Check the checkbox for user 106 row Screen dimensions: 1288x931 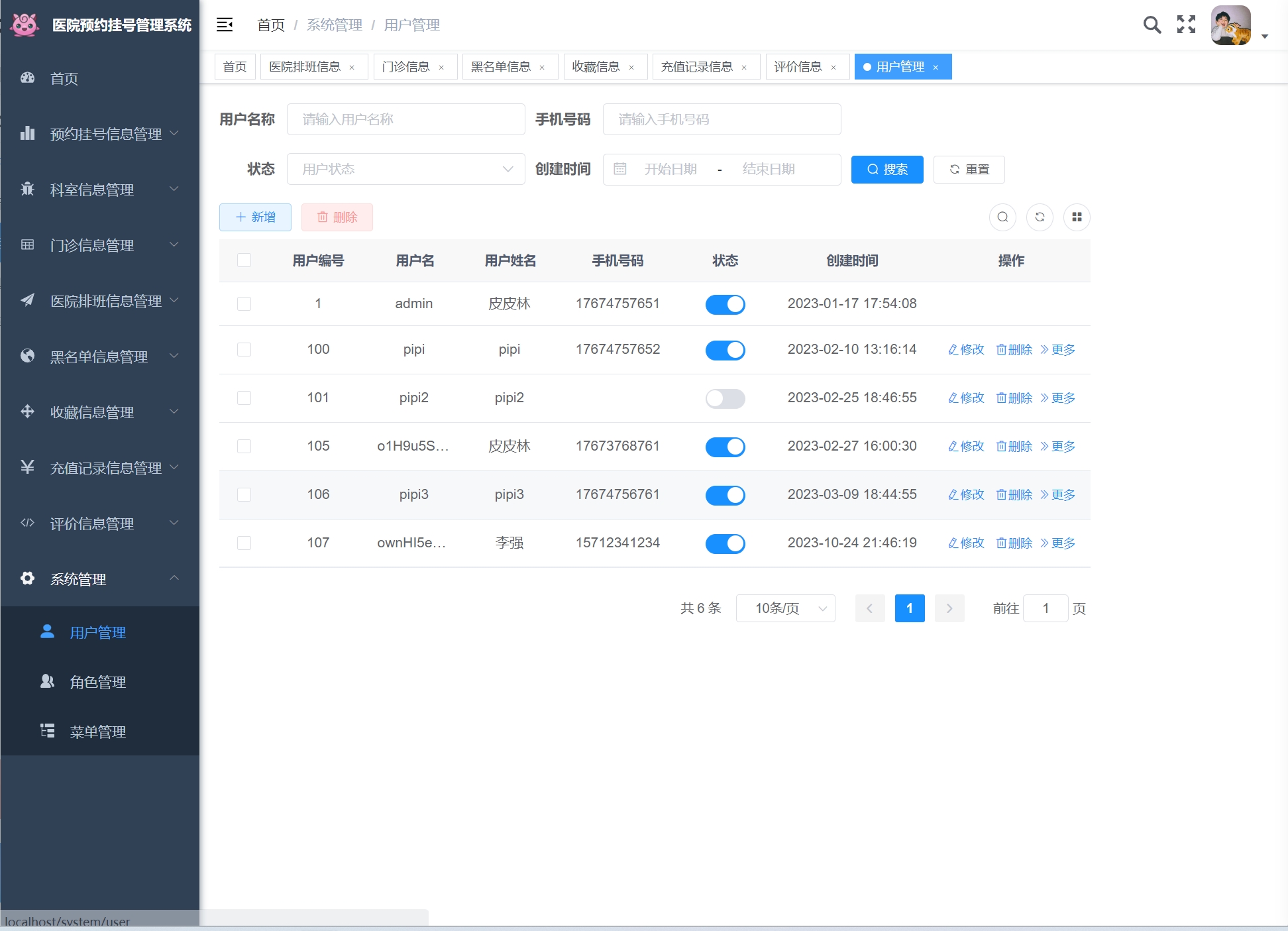(x=244, y=494)
